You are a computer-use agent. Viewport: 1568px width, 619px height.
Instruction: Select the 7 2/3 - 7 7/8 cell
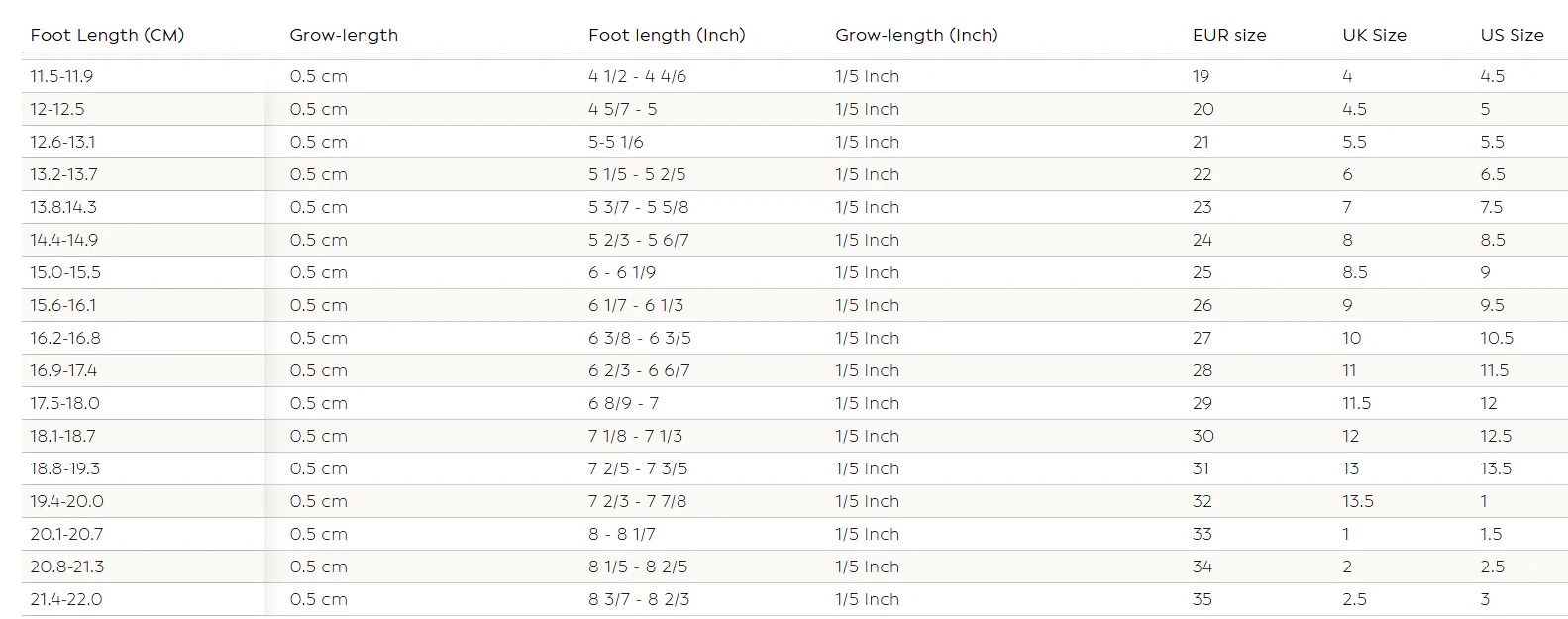pyautogui.click(x=637, y=501)
